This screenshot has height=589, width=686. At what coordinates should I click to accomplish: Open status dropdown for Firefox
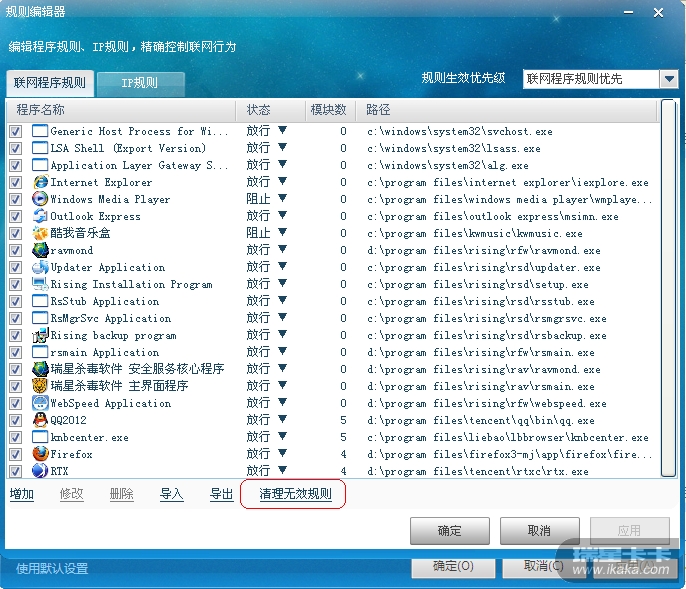(x=283, y=453)
